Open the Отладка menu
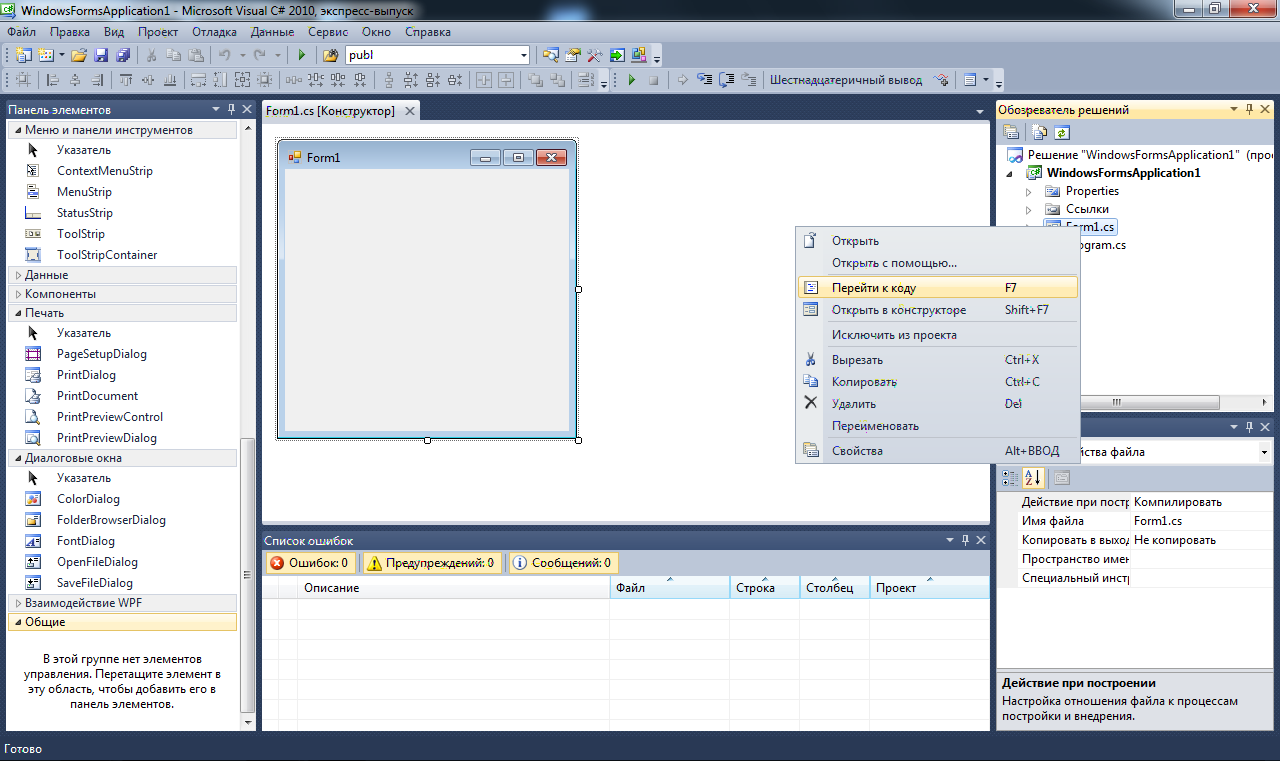Viewport: 1281px width, 761px height. pyautogui.click(x=214, y=32)
